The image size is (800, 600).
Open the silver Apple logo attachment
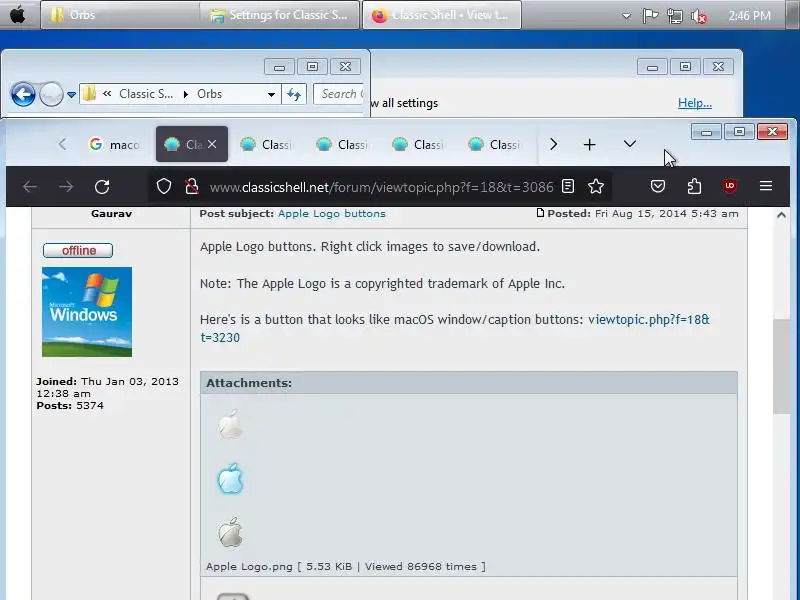(230, 533)
